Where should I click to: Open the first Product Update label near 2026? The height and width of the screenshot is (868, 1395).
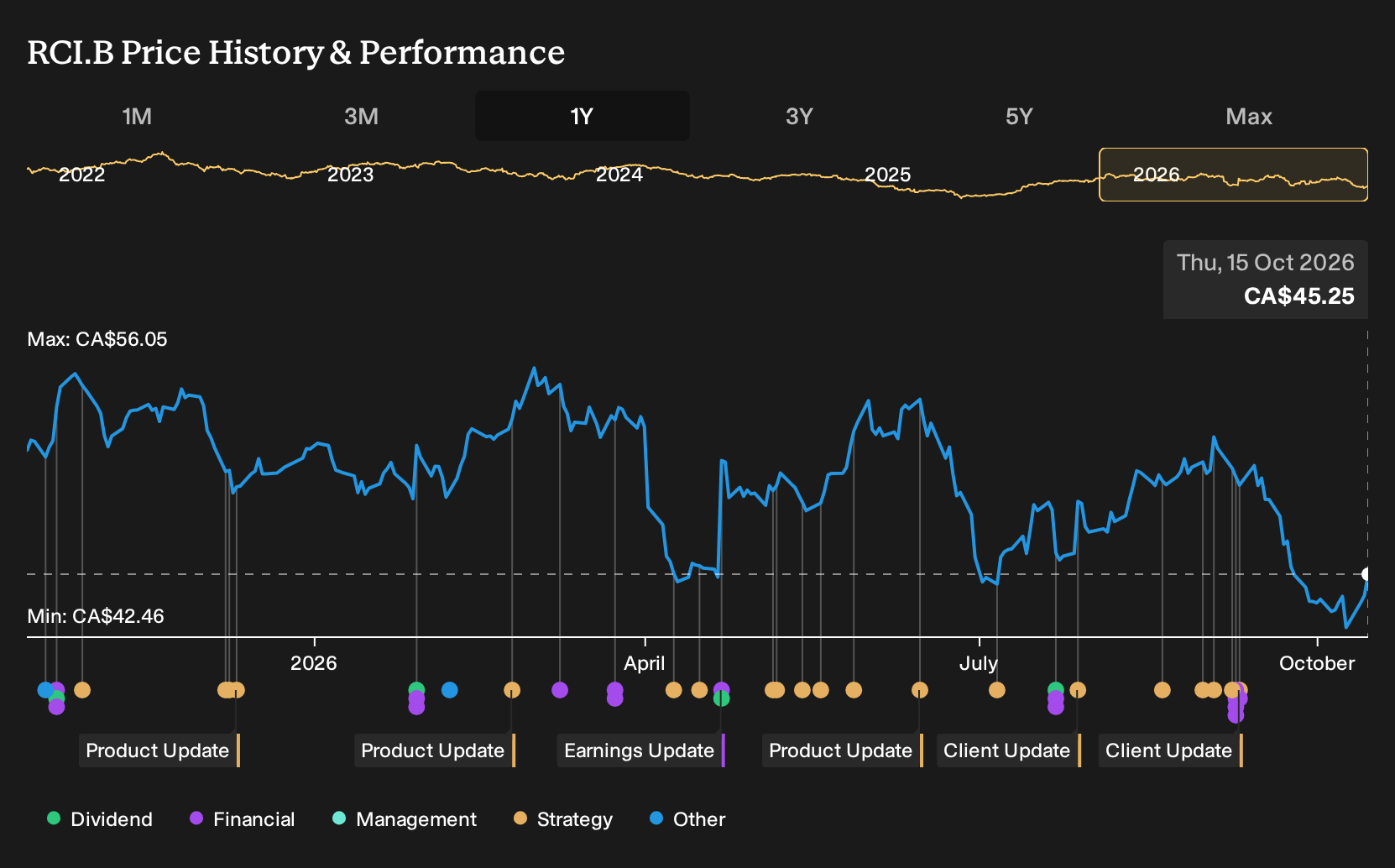coord(159,750)
